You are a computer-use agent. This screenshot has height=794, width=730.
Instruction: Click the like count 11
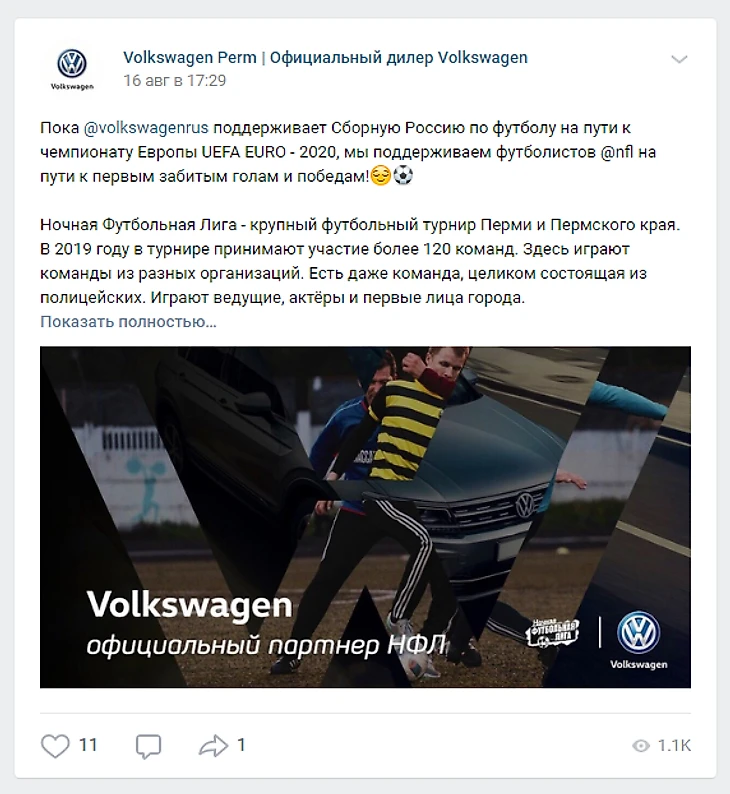(x=88, y=745)
